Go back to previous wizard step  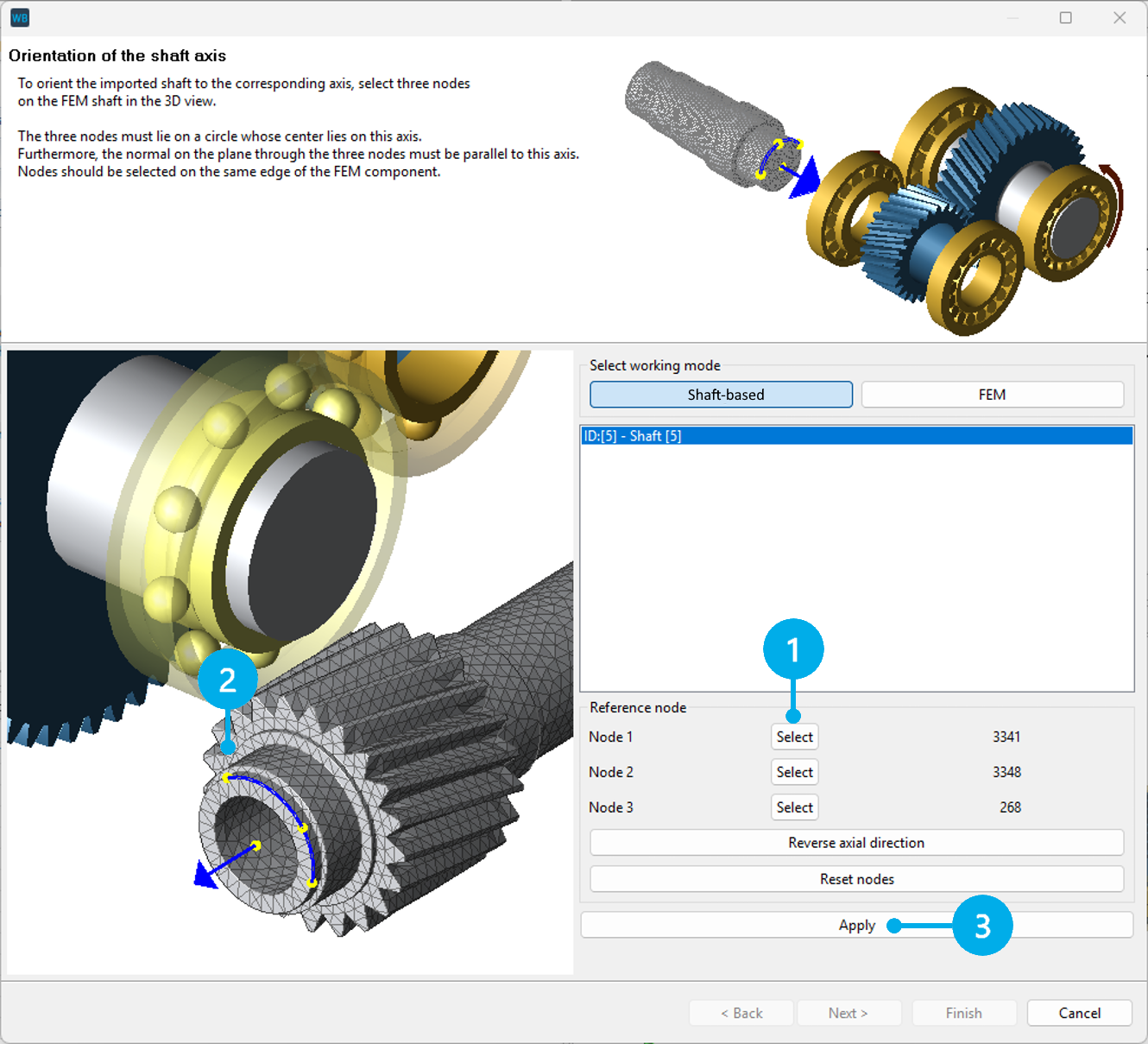(741, 1012)
